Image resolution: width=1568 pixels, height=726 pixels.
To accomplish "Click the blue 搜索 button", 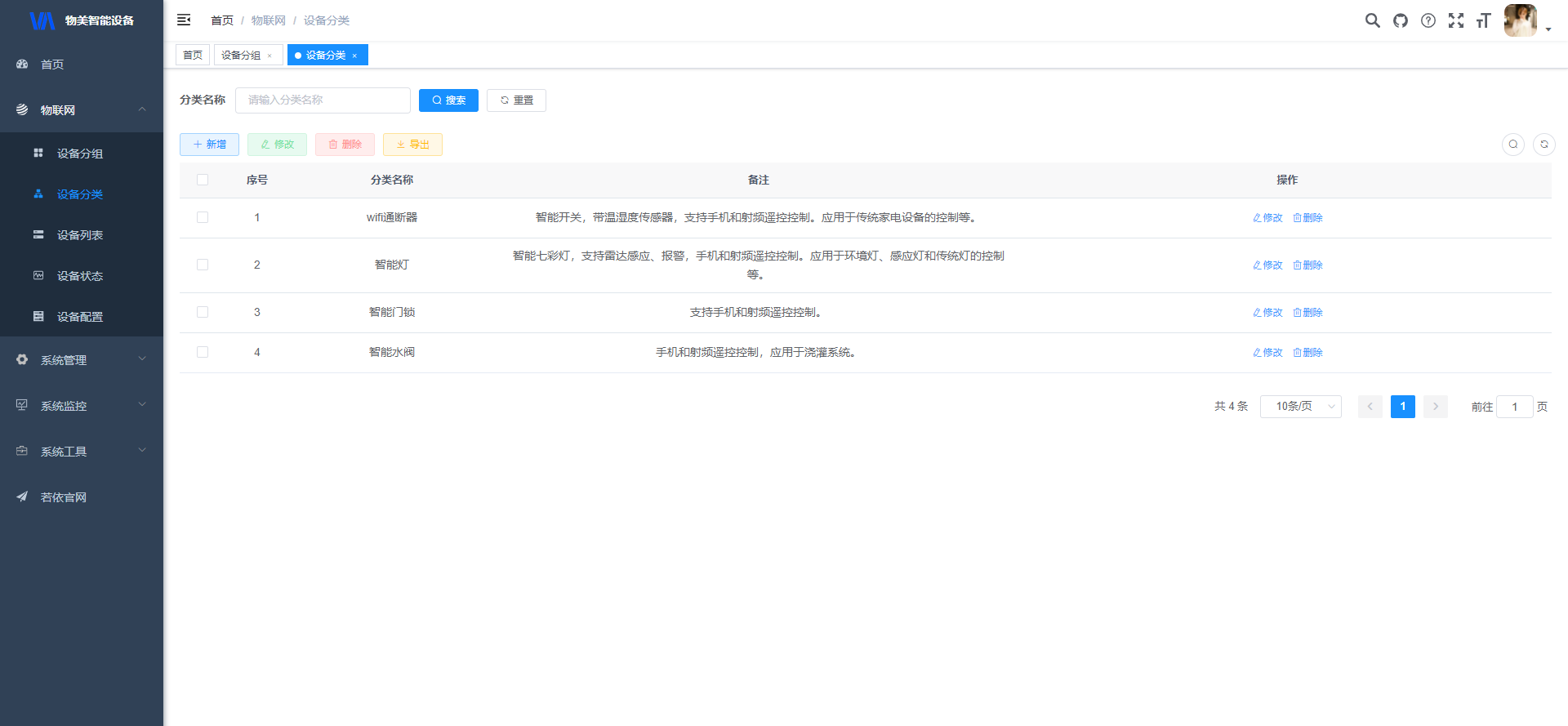I will [x=448, y=100].
